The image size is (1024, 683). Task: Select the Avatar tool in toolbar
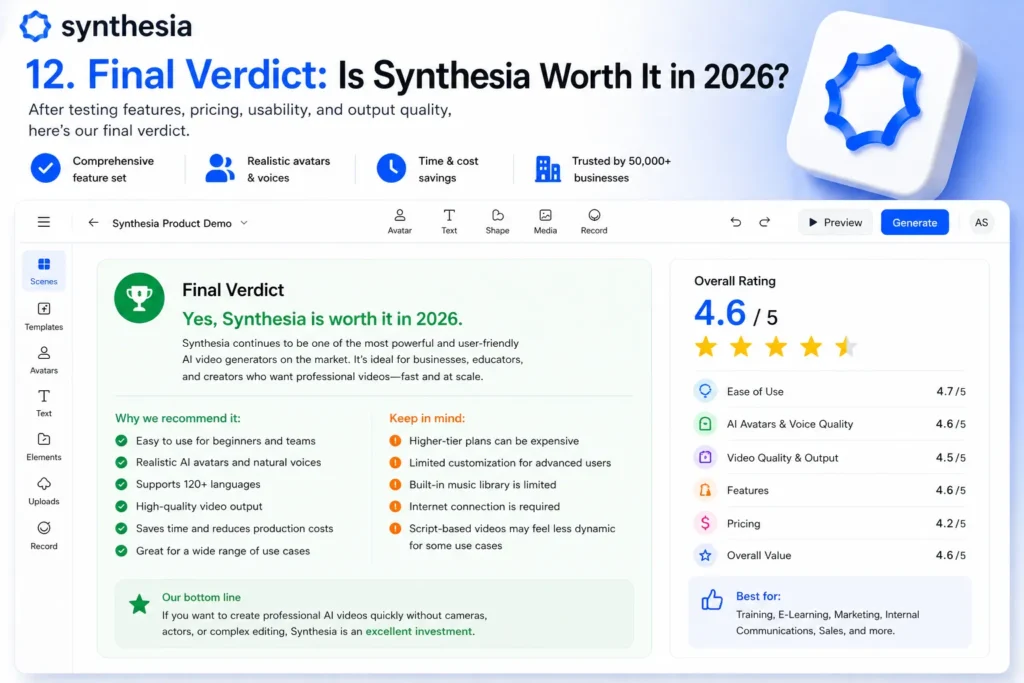(x=400, y=221)
